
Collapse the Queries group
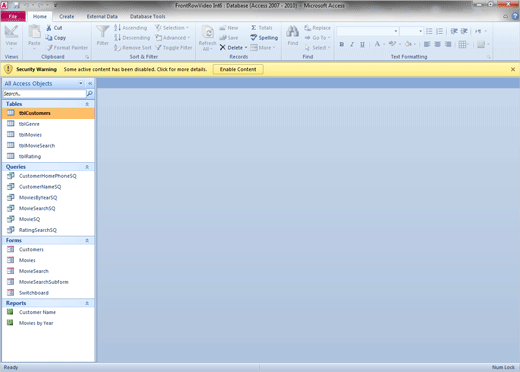[87, 167]
